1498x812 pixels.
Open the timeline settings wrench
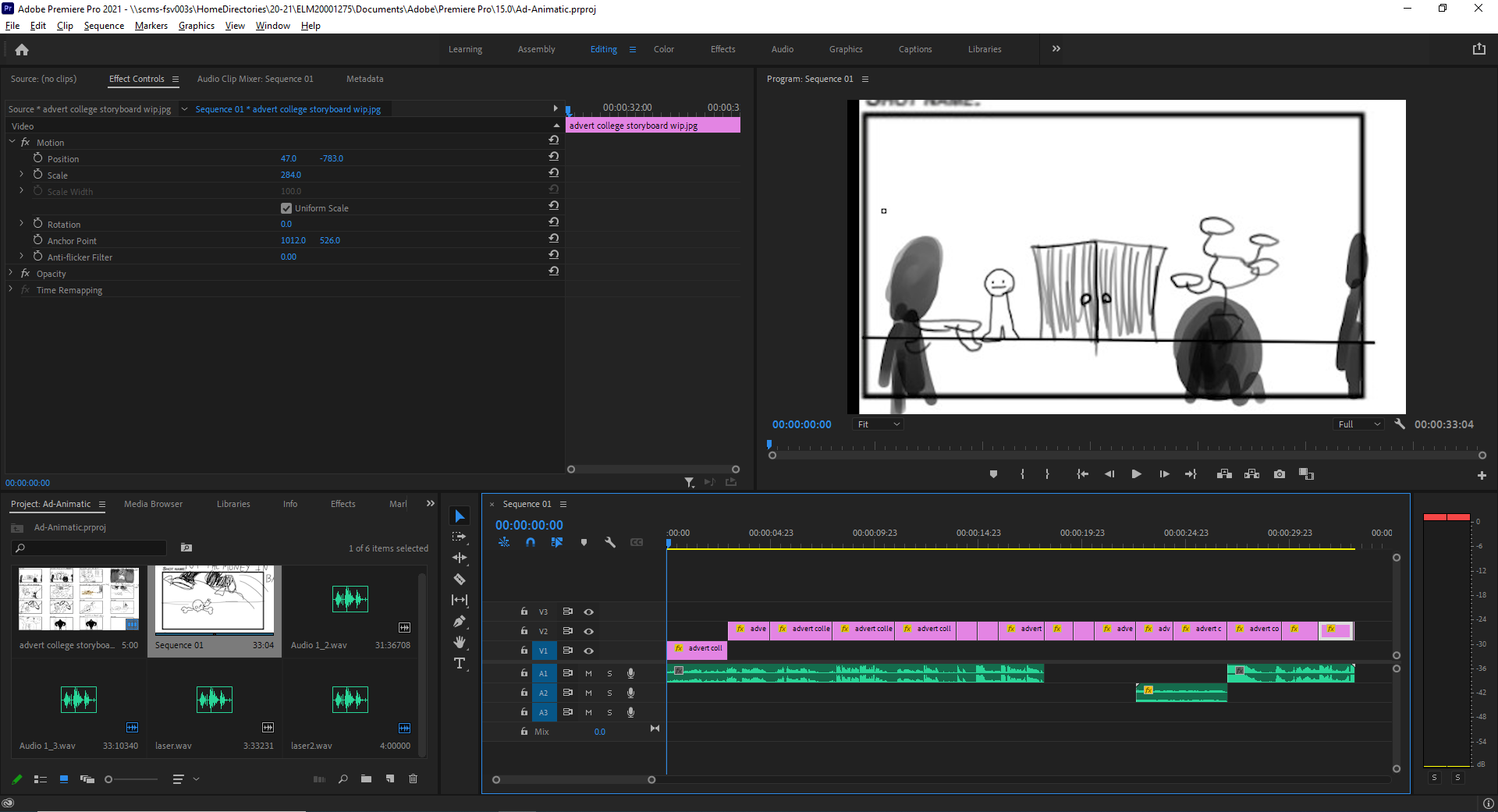tap(610, 542)
